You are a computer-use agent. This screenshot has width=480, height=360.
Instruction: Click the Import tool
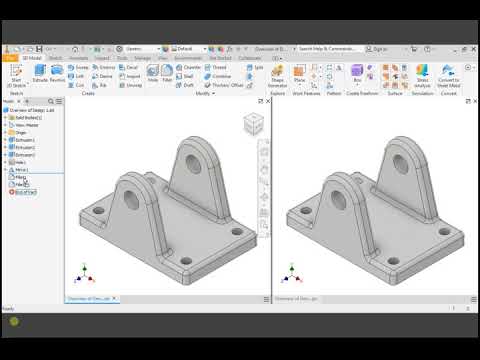click(x=130, y=76)
